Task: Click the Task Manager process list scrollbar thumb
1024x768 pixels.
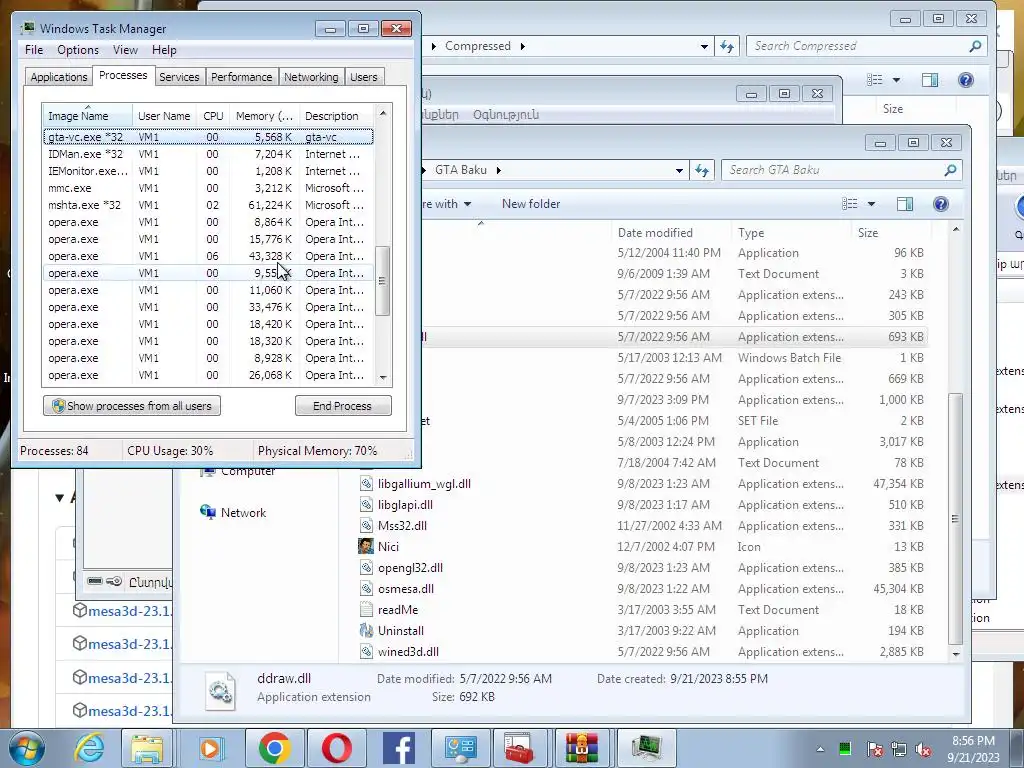Action: coord(383,281)
